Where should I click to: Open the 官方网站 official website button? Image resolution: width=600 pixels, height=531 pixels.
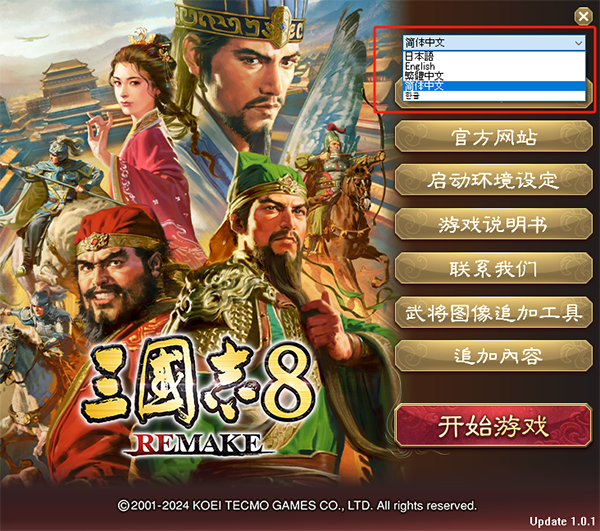(493, 137)
